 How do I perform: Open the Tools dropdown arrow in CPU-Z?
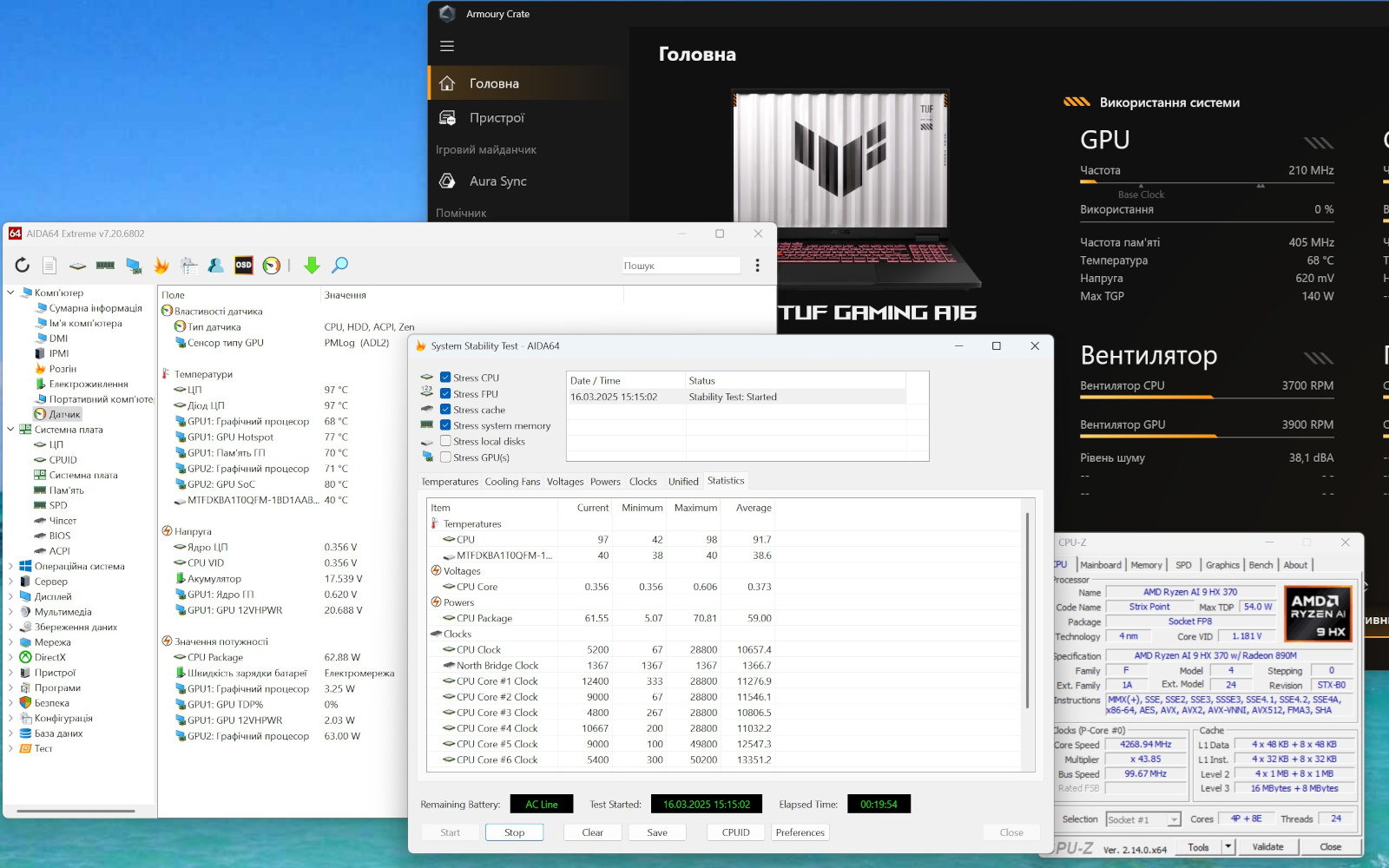click(1228, 846)
